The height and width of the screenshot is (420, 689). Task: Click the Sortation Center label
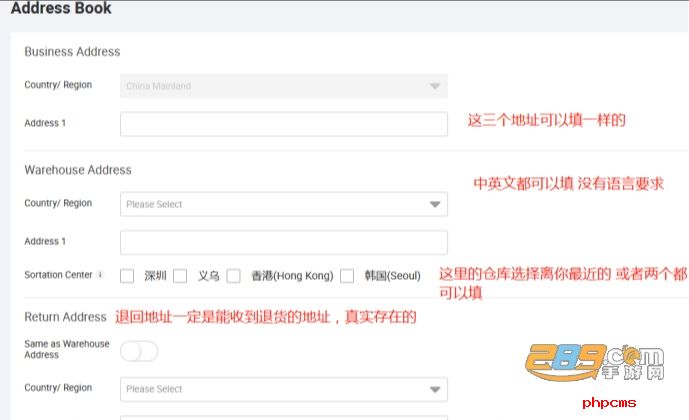click(x=58, y=275)
